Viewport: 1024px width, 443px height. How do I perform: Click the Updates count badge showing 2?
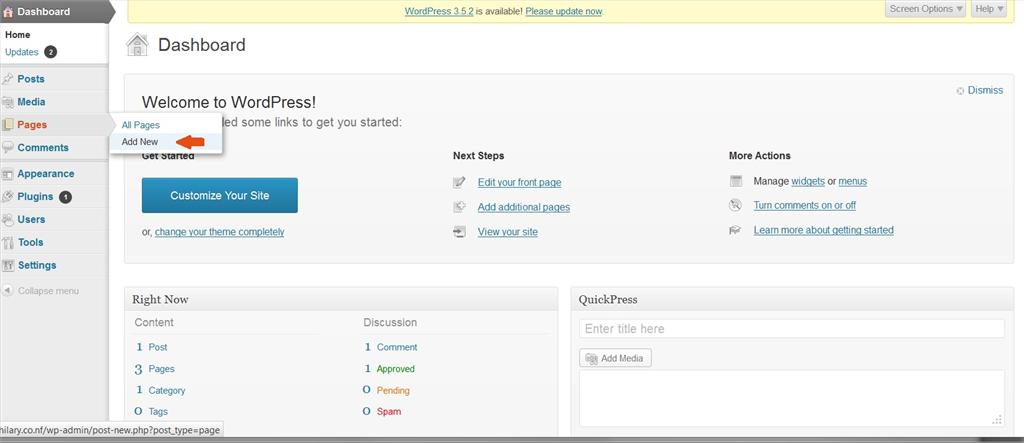click(x=51, y=52)
